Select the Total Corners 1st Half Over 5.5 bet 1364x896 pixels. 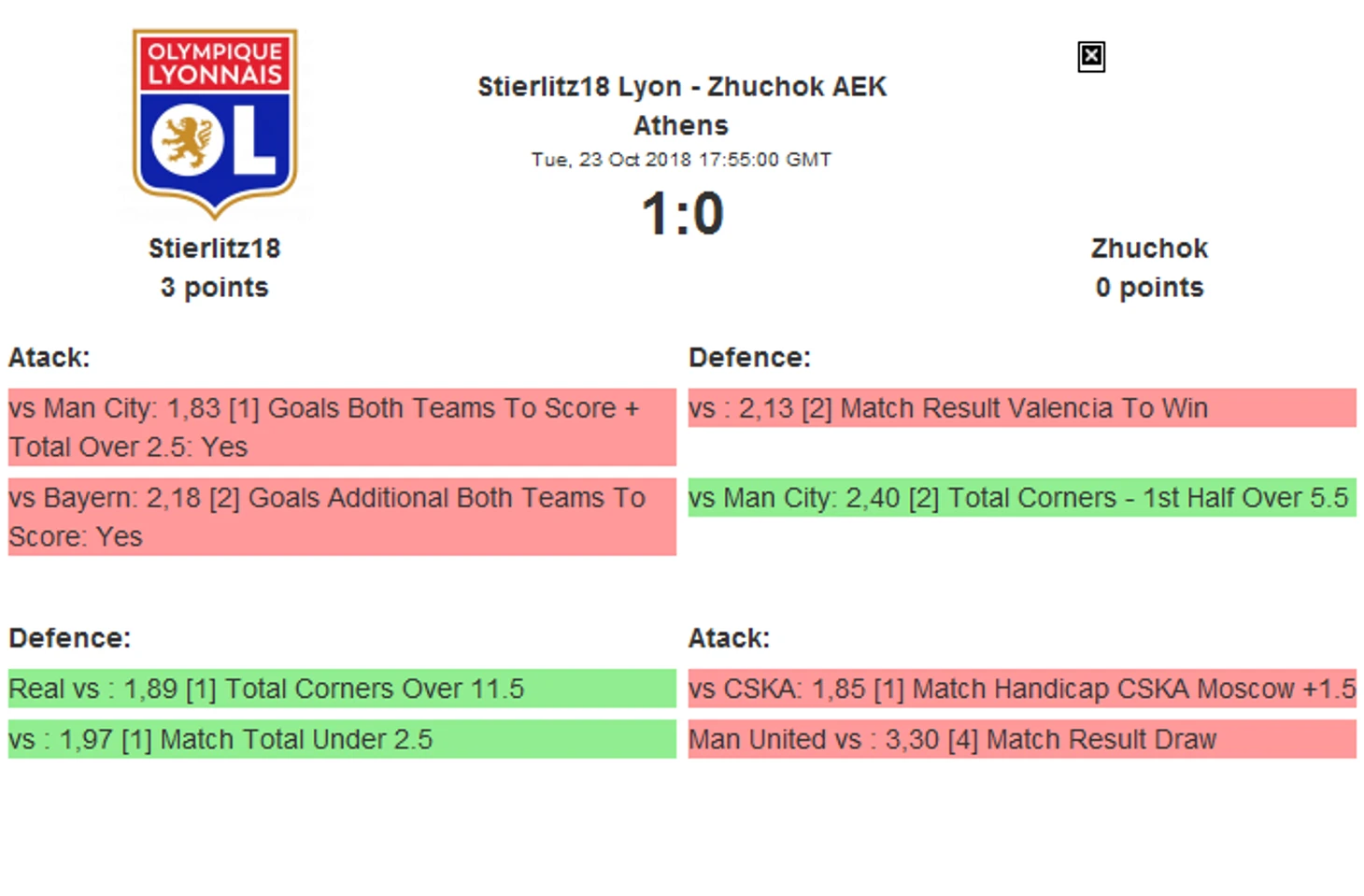coord(1022,498)
